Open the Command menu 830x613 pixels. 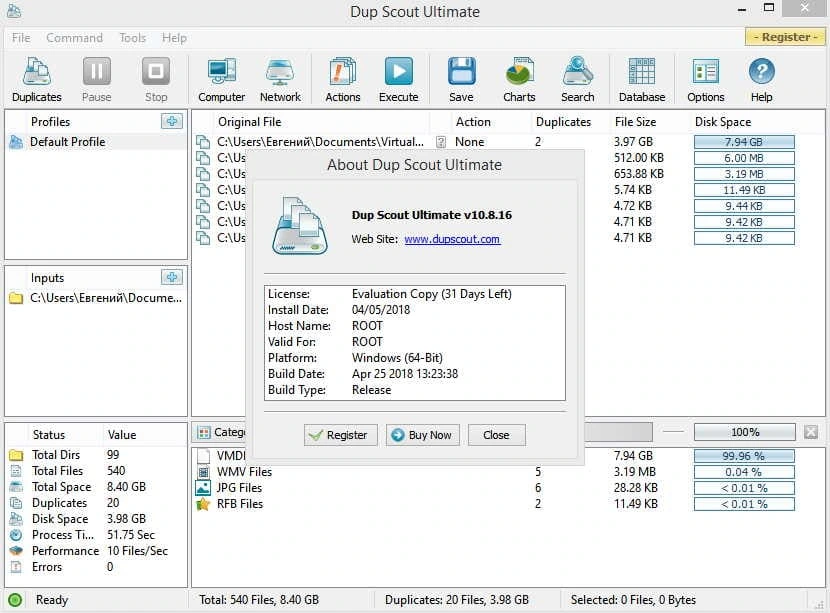coord(74,38)
